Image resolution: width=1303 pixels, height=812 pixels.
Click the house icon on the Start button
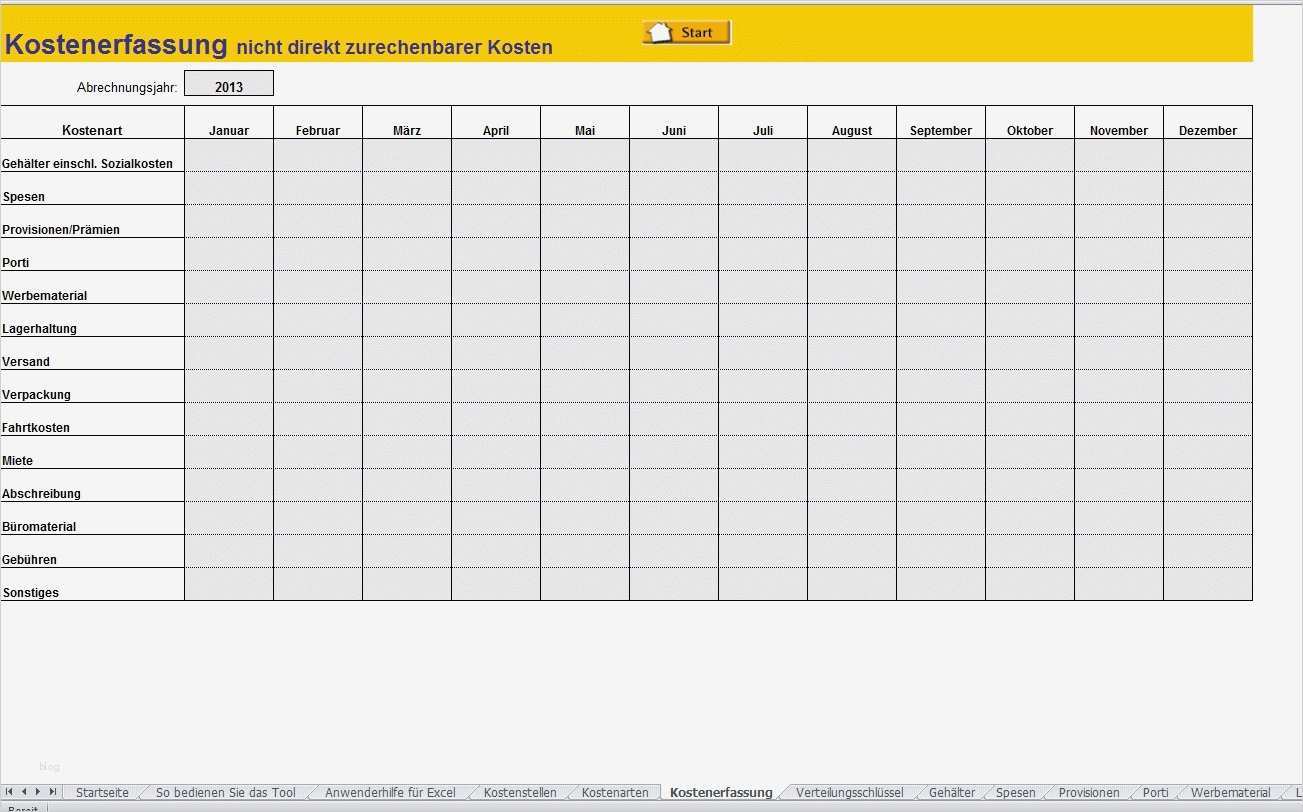coord(661,31)
